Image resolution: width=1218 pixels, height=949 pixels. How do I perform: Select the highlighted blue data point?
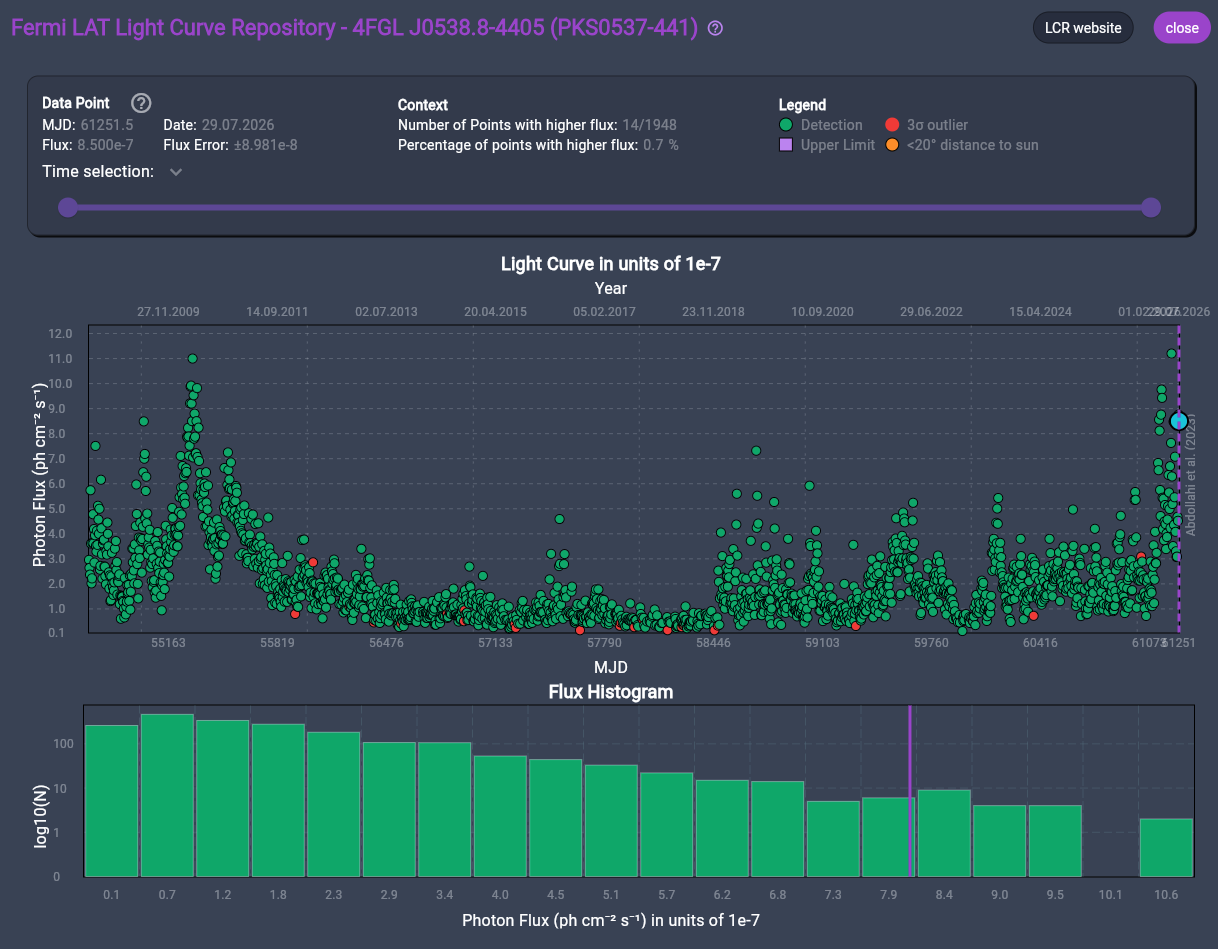coord(1179,421)
